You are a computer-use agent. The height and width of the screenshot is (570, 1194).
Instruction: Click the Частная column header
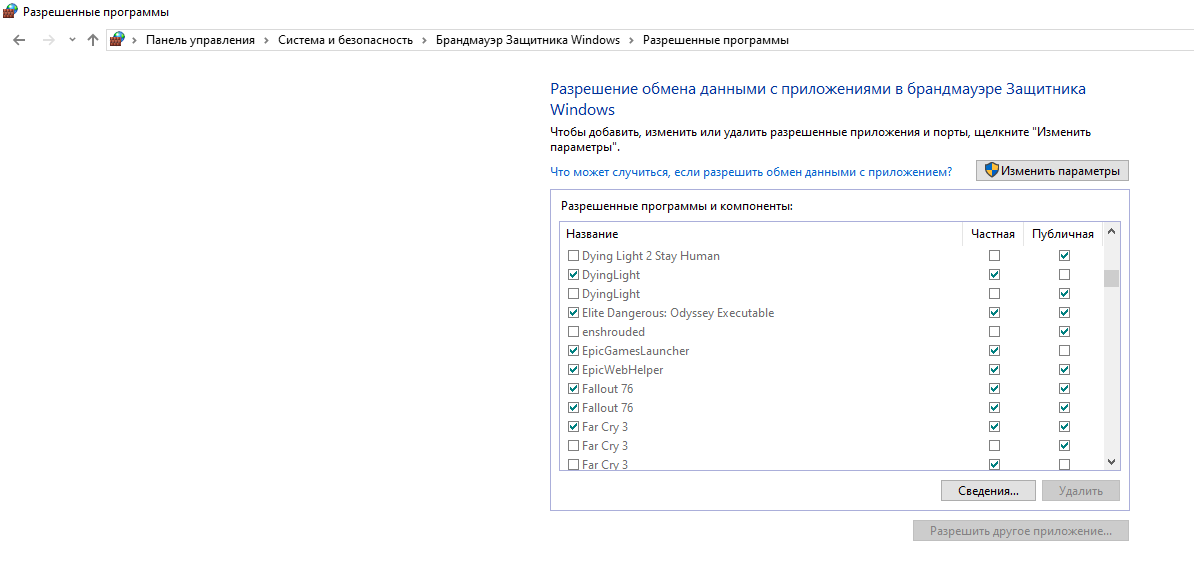click(993, 234)
